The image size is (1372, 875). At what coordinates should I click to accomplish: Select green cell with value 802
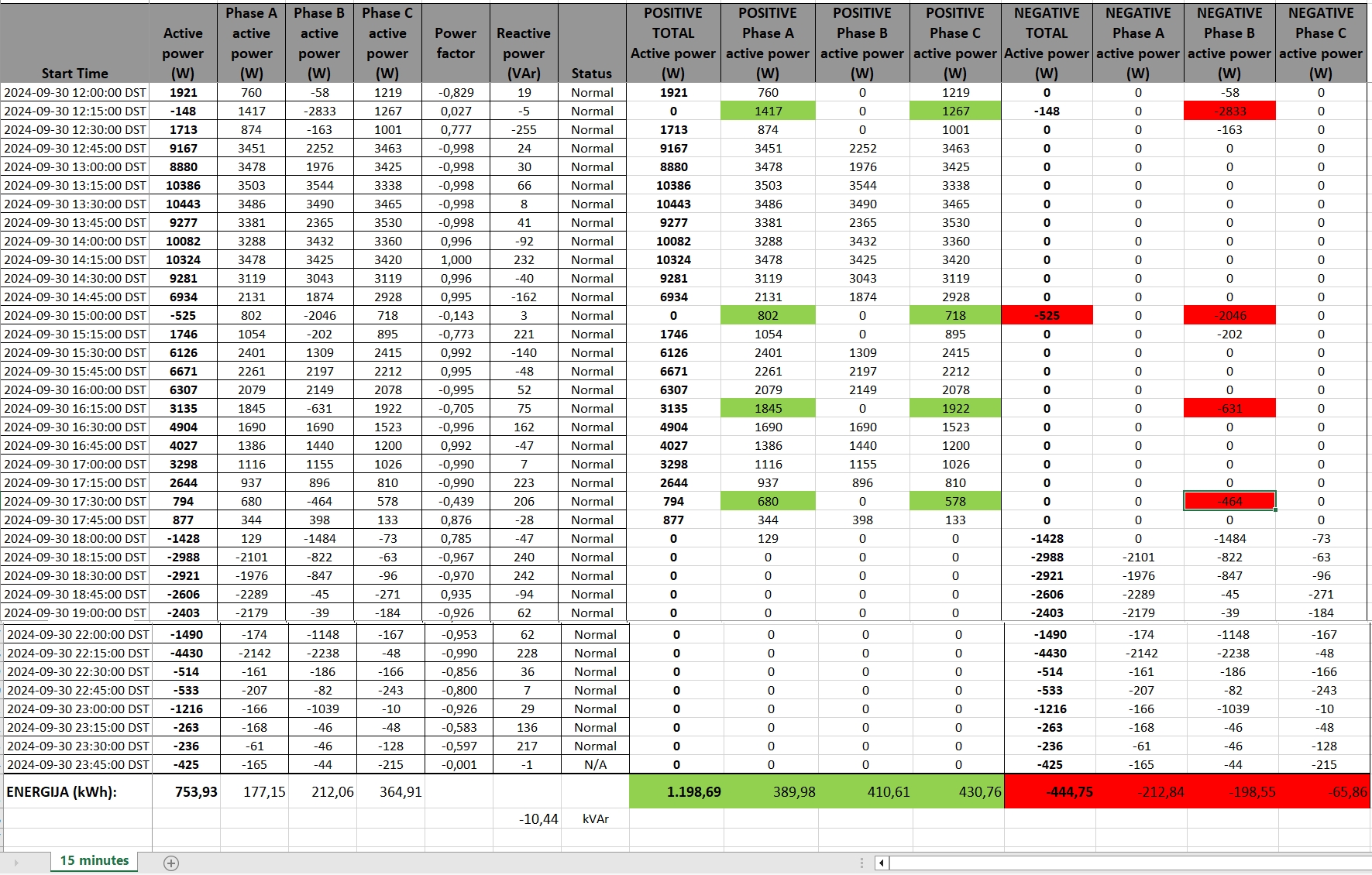pyautogui.click(x=768, y=315)
